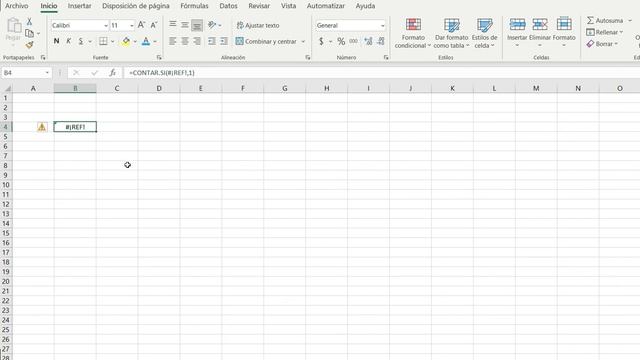Apply font color A swatch
The width and height of the screenshot is (640, 360).
[x=146, y=41]
